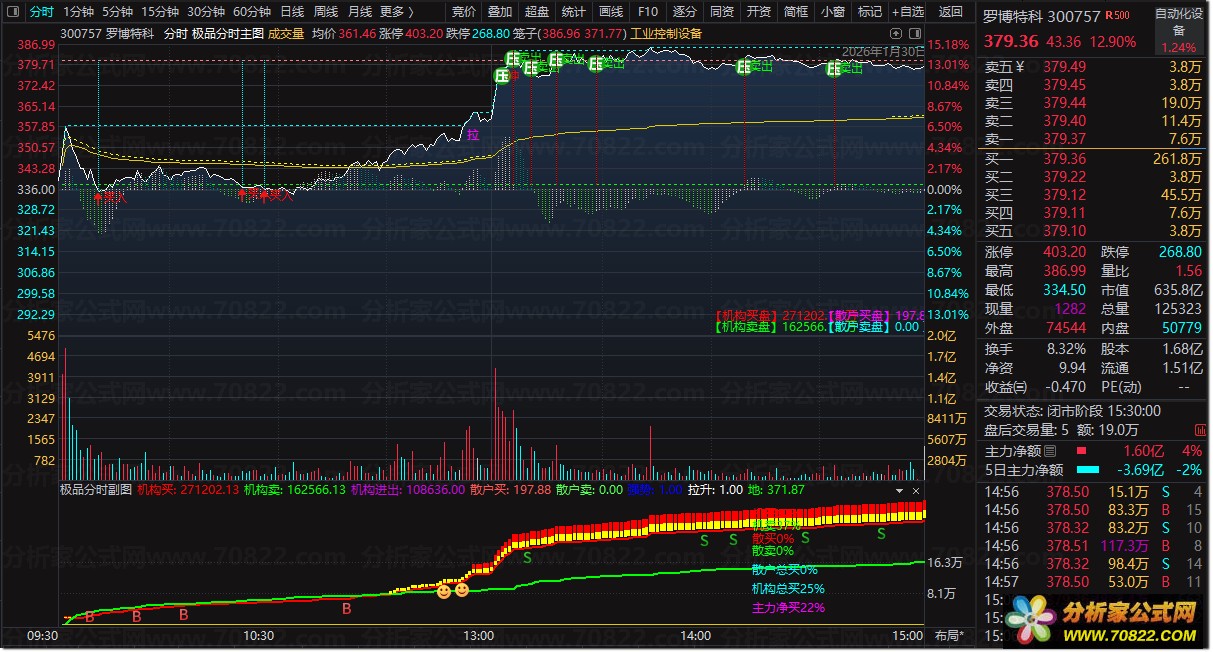Click the 14:57 tick row at 378.50

pos(1095,582)
